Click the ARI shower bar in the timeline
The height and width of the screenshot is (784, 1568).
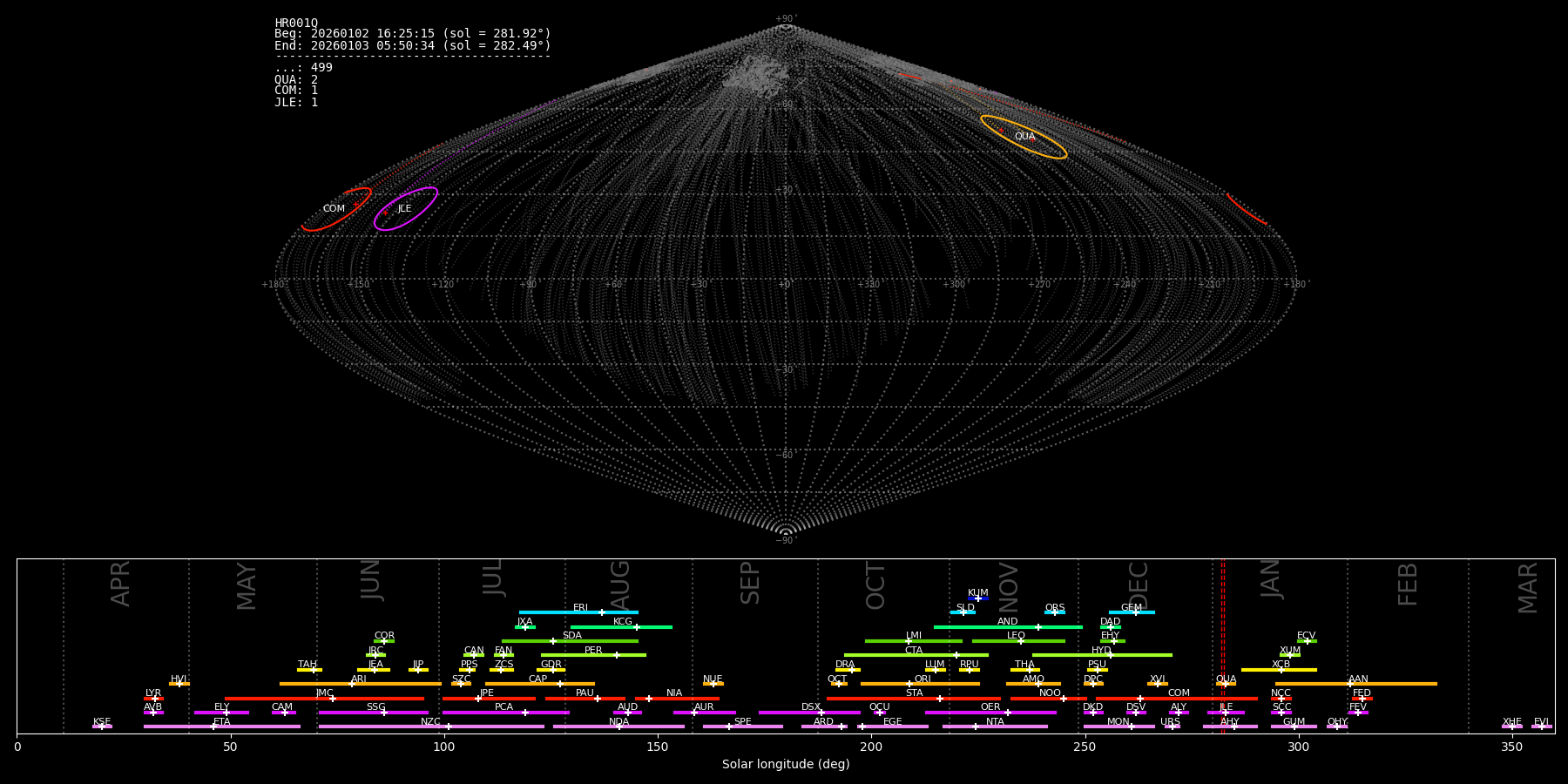coord(361,684)
